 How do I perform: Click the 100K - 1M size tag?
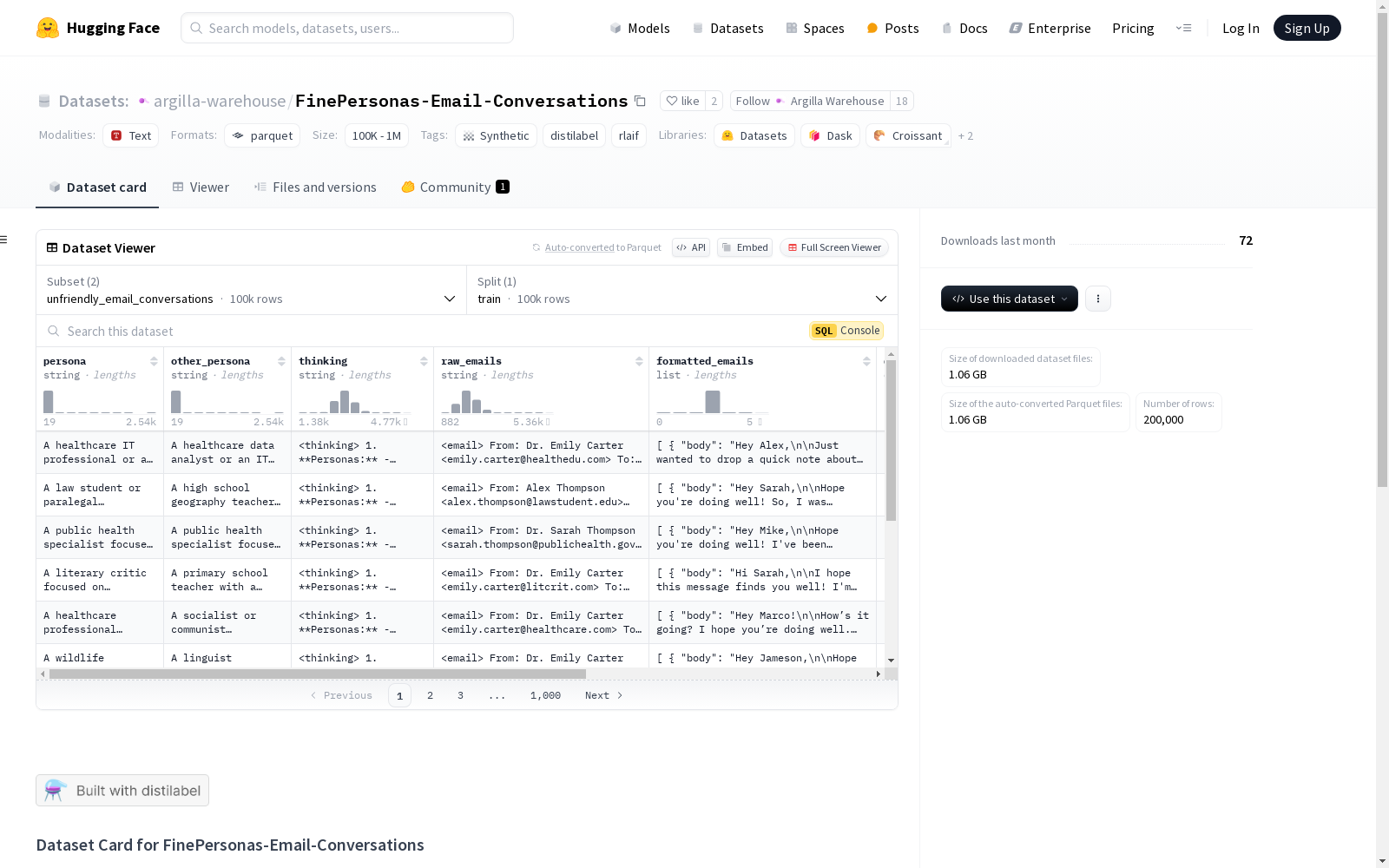[376, 135]
